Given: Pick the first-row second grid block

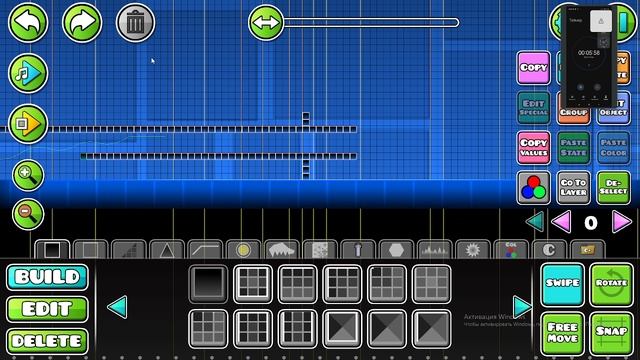Looking at the screenshot, I should [x=253, y=284].
